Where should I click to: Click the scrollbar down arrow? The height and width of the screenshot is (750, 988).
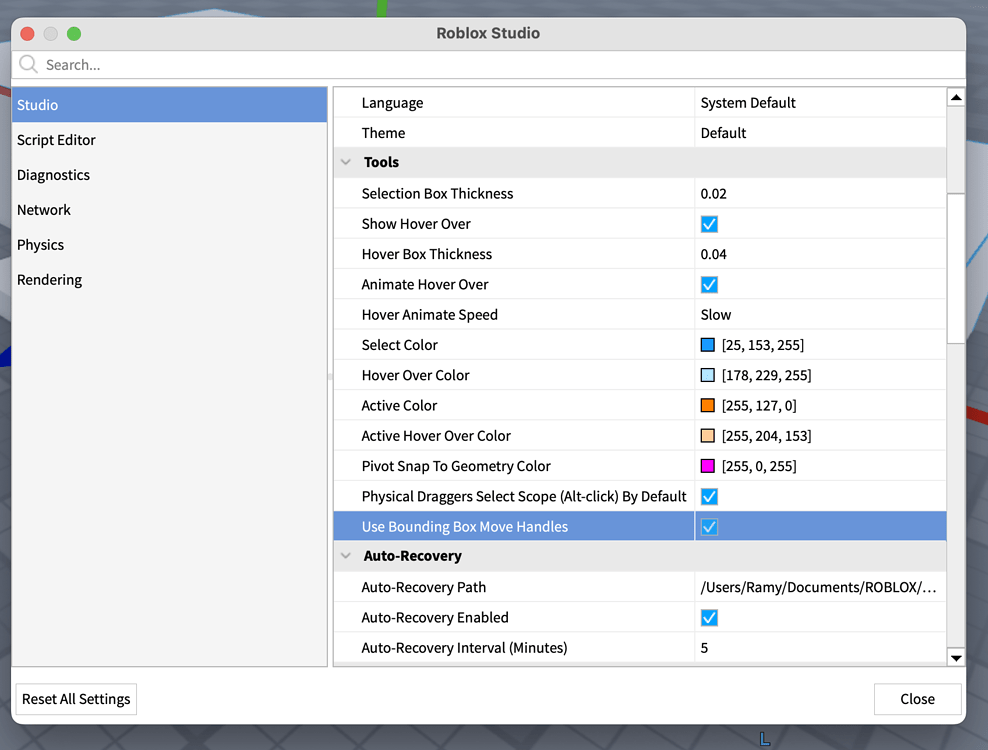(956, 657)
